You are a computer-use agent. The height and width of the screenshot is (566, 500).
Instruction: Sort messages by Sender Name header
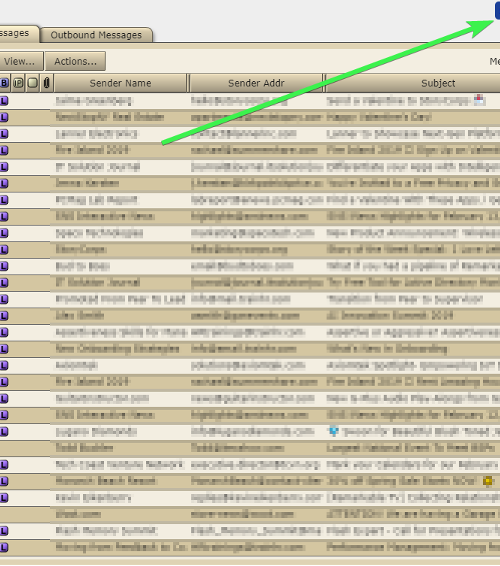(120, 83)
